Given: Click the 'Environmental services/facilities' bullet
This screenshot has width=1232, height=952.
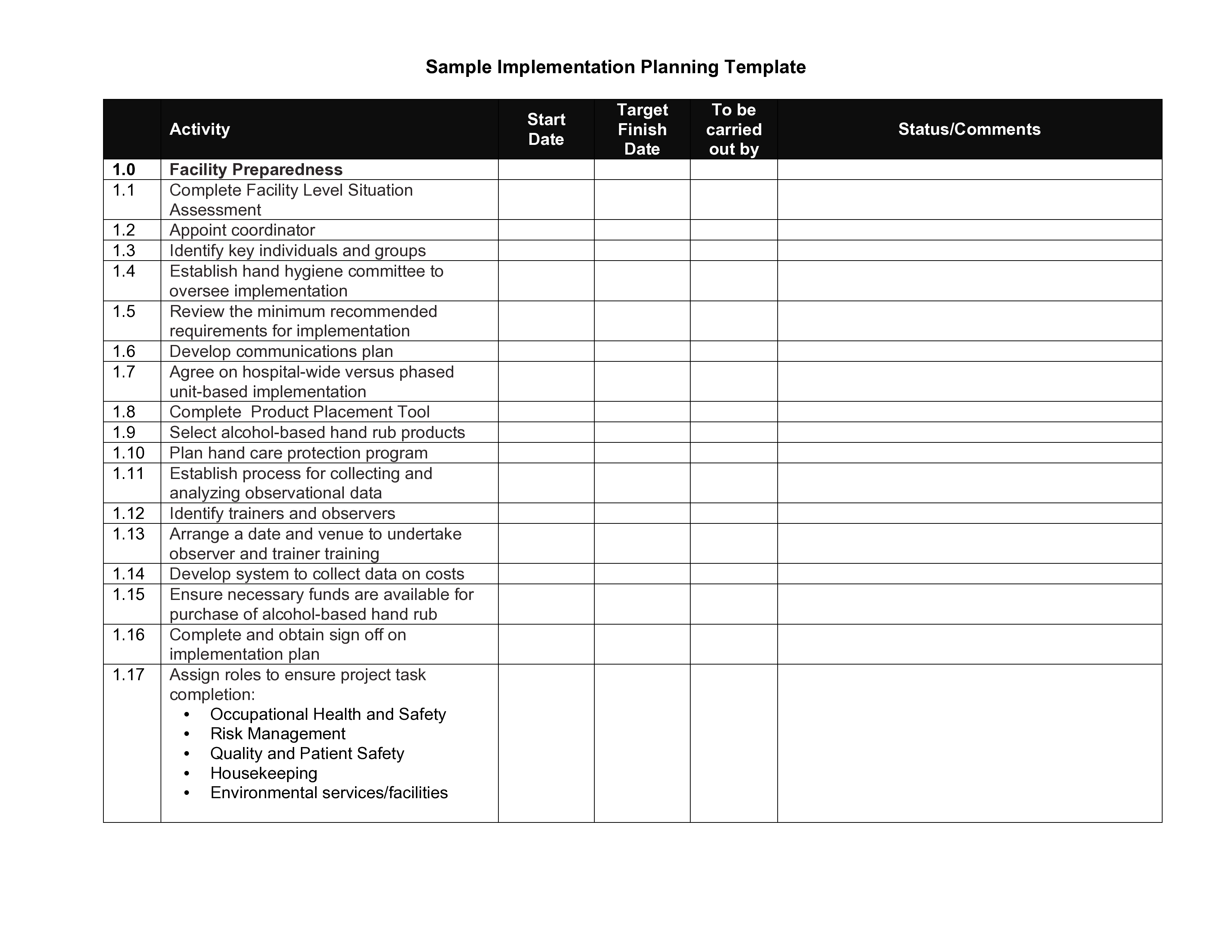Looking at the screenshot, I should pos(329,792).
